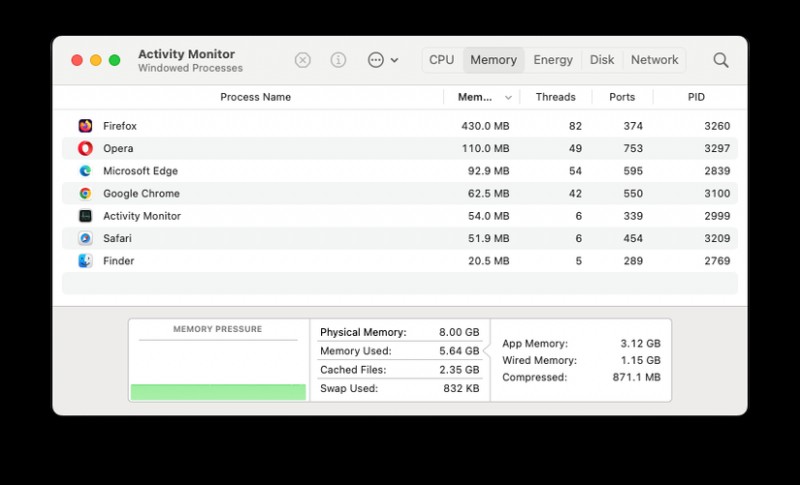Switch to the CPU tab
The width and height of the screenshot is (800, 485).
click(x=442, y=60)
